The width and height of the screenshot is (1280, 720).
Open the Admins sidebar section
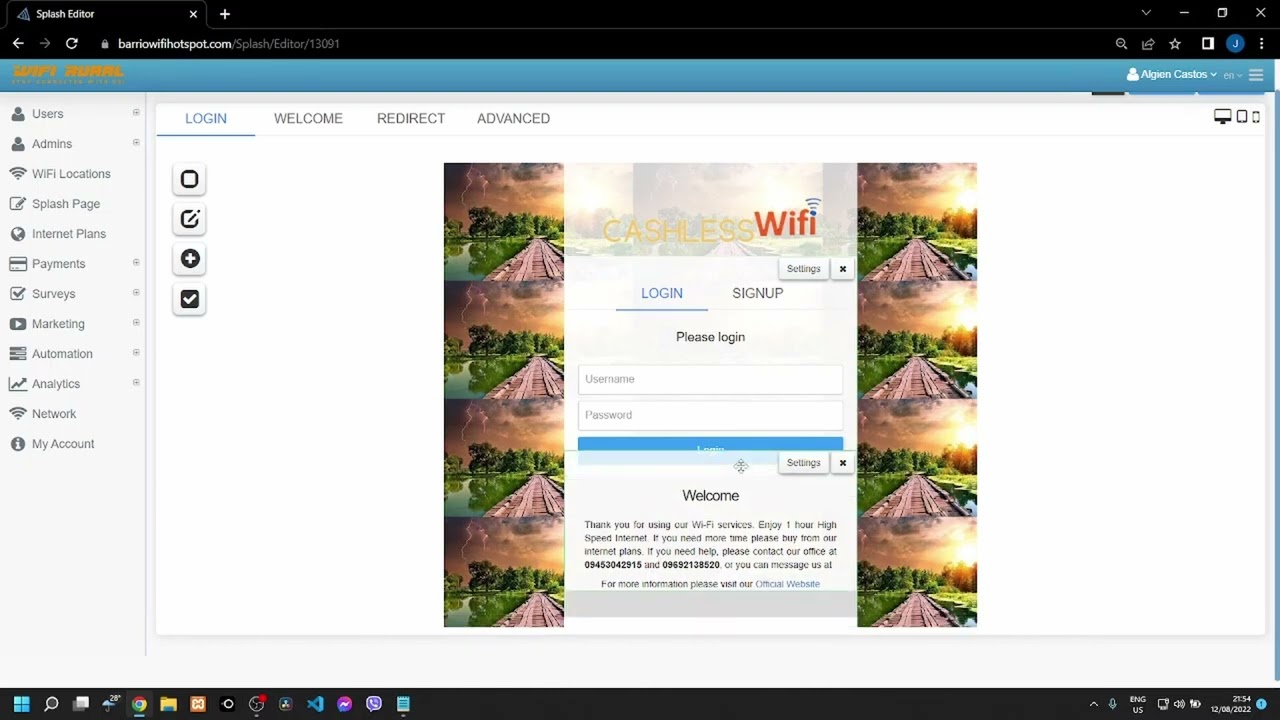52,144
